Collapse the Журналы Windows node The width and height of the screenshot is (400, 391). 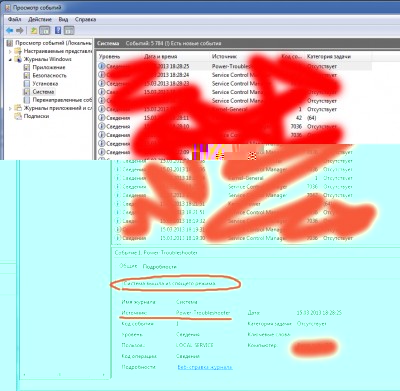tap(10, 59)
